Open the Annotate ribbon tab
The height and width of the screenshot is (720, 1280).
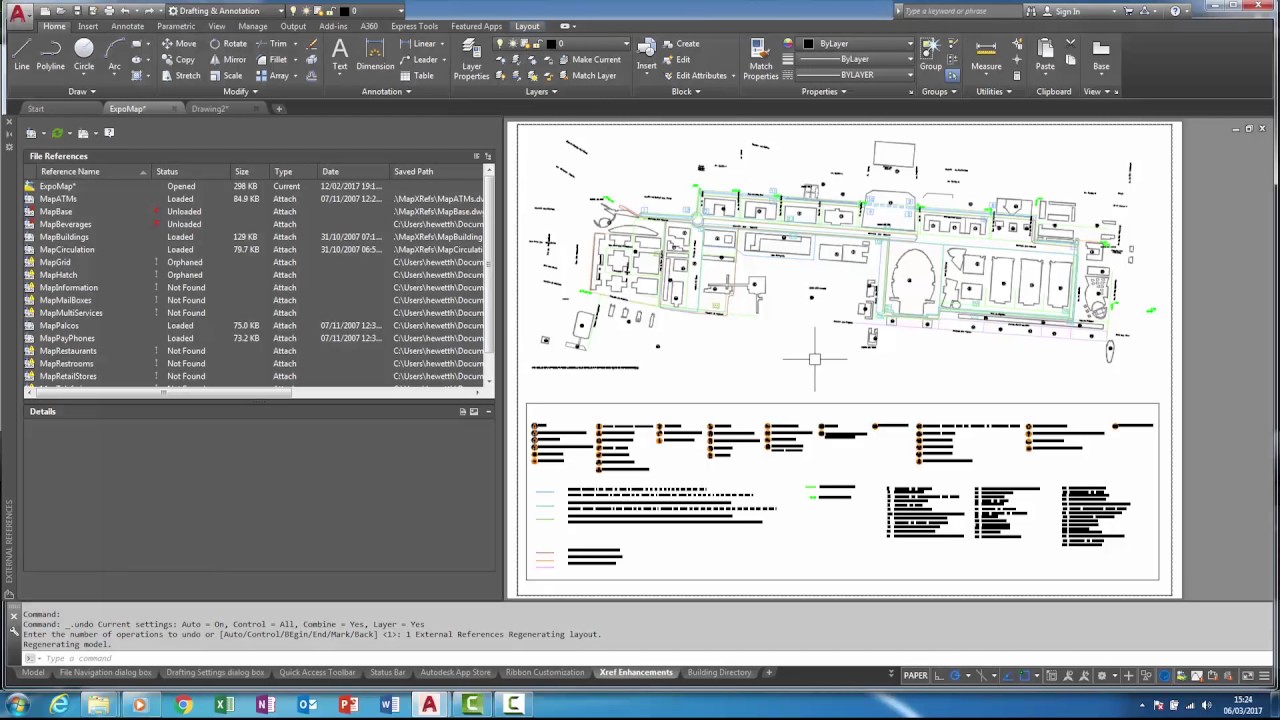pos(127,27)
